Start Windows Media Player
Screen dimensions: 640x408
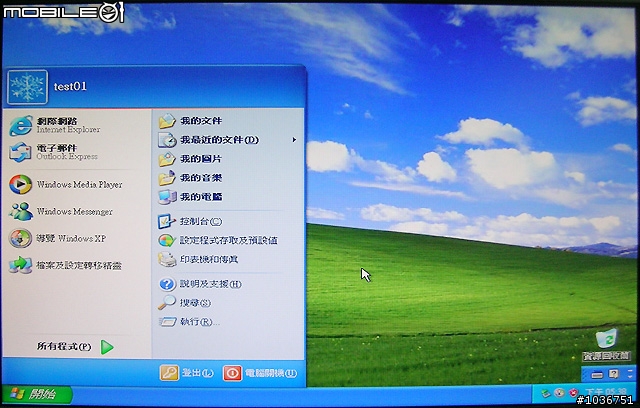[x=66, y=184]
